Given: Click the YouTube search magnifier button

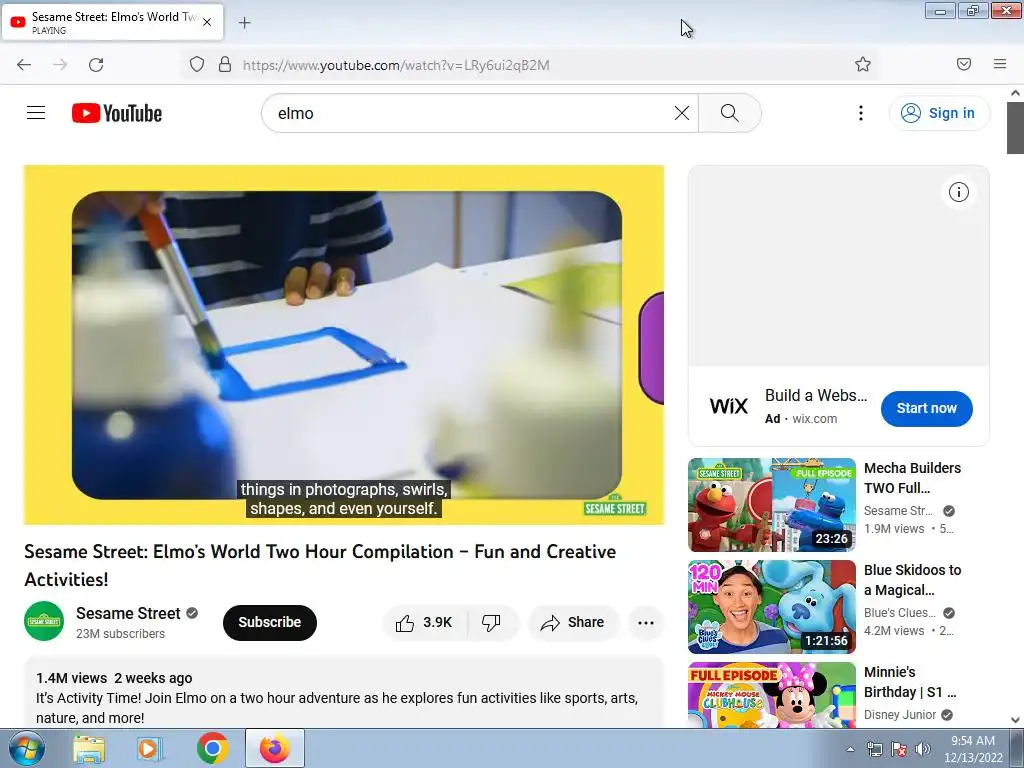Looking at the screenshot, I should click(x=729, y=113).
